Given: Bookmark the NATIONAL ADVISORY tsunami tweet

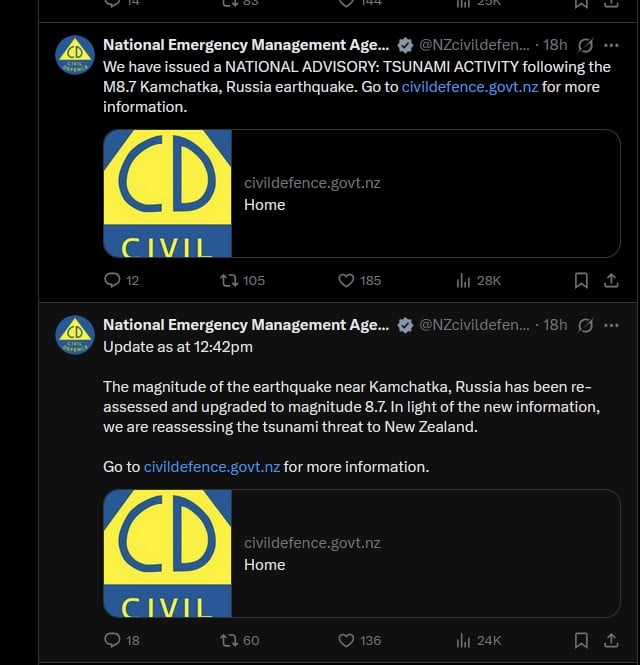Looking at the screenshot, I should (581, 280).
